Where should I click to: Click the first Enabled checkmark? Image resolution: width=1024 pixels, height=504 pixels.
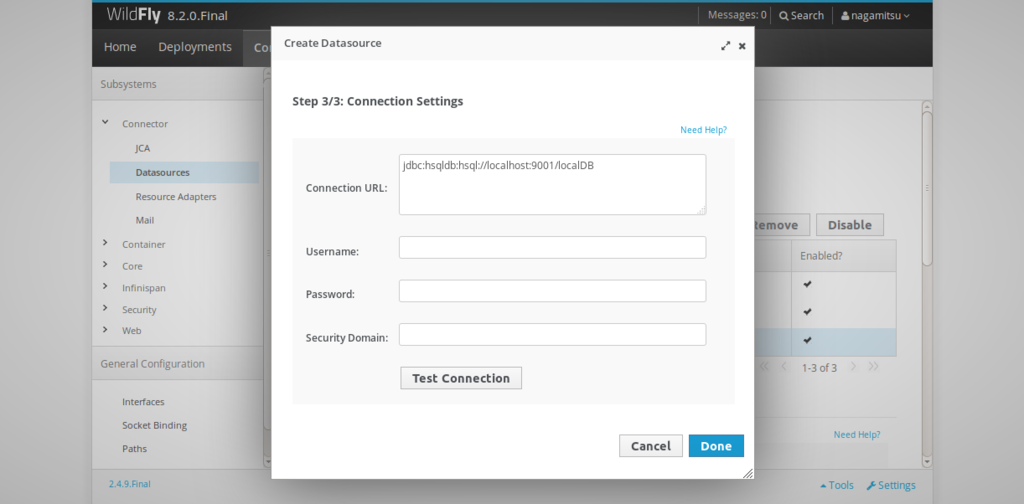pyautogui.click(x=807, y=284)
